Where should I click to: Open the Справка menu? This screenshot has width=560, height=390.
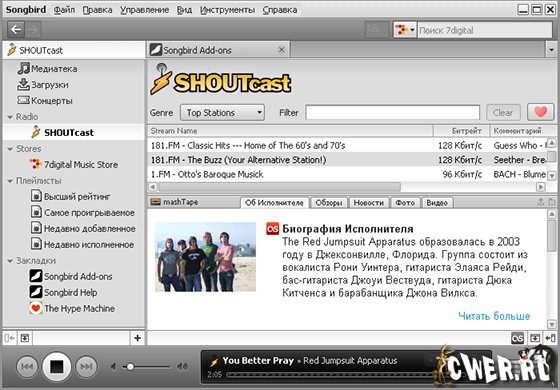[280, 10]
